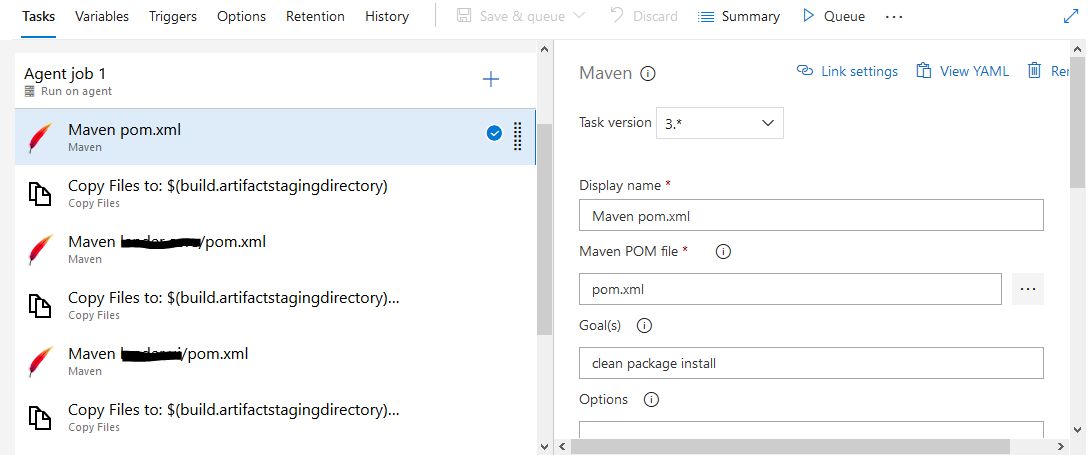Click the Link settings link

pyautogui.click(x=848, y=71)
